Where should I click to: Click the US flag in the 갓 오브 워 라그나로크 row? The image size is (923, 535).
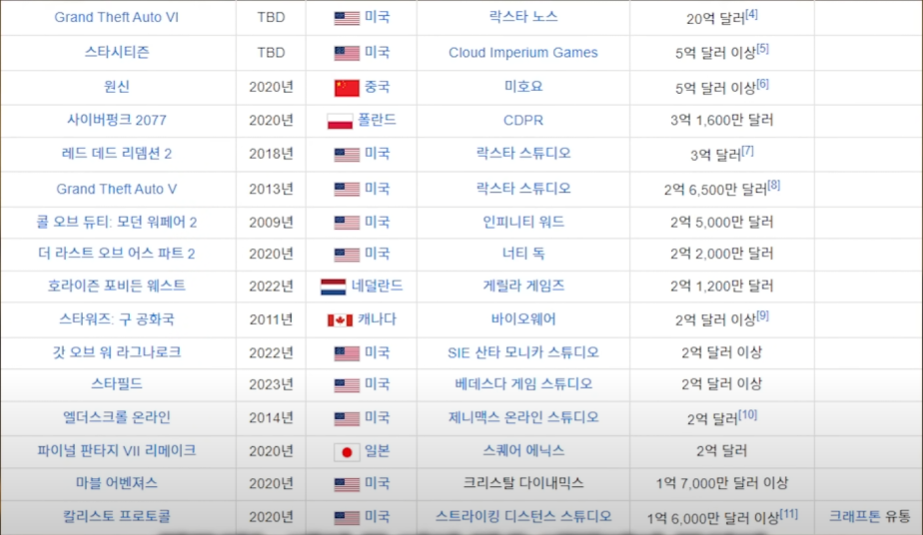click(347, 353)
